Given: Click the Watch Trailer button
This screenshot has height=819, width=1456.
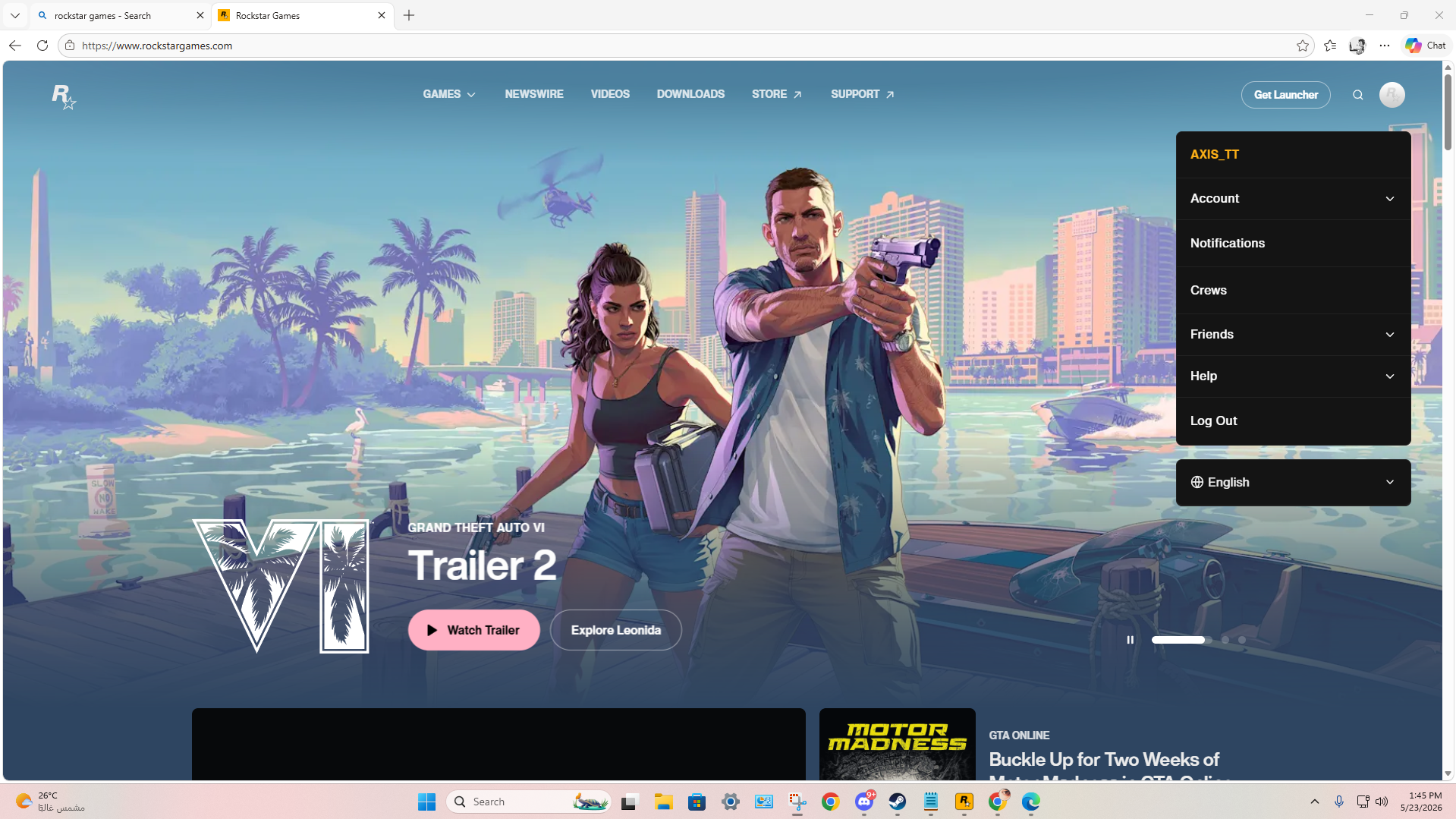Looking at the screenshot, I should pos(474,630).
